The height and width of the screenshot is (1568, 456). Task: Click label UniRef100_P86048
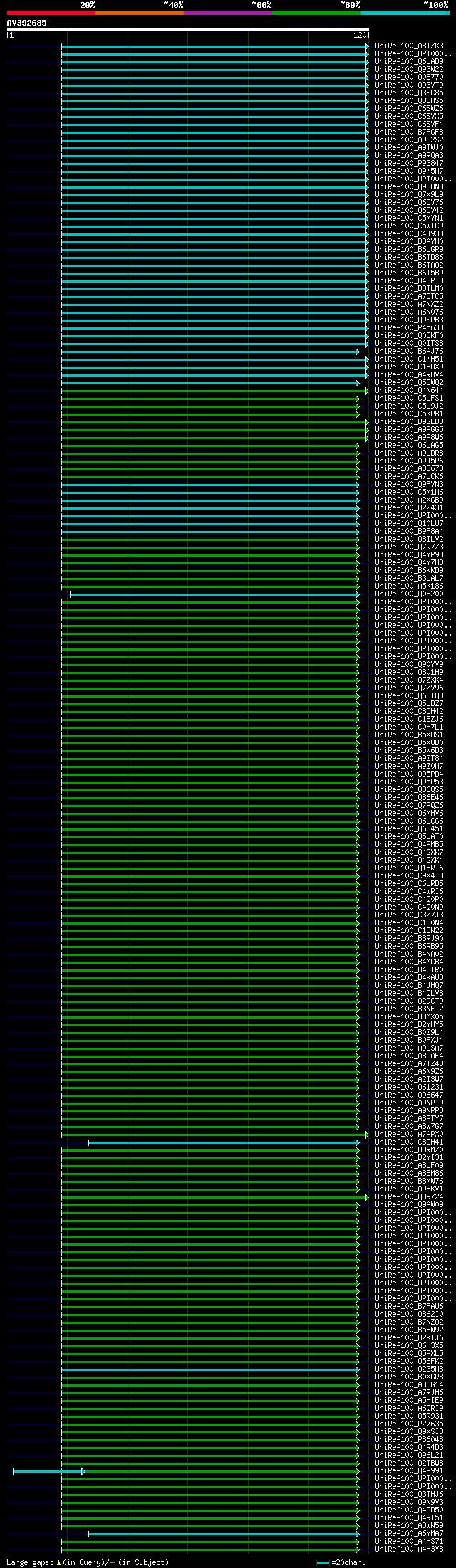pos(409,1440)
